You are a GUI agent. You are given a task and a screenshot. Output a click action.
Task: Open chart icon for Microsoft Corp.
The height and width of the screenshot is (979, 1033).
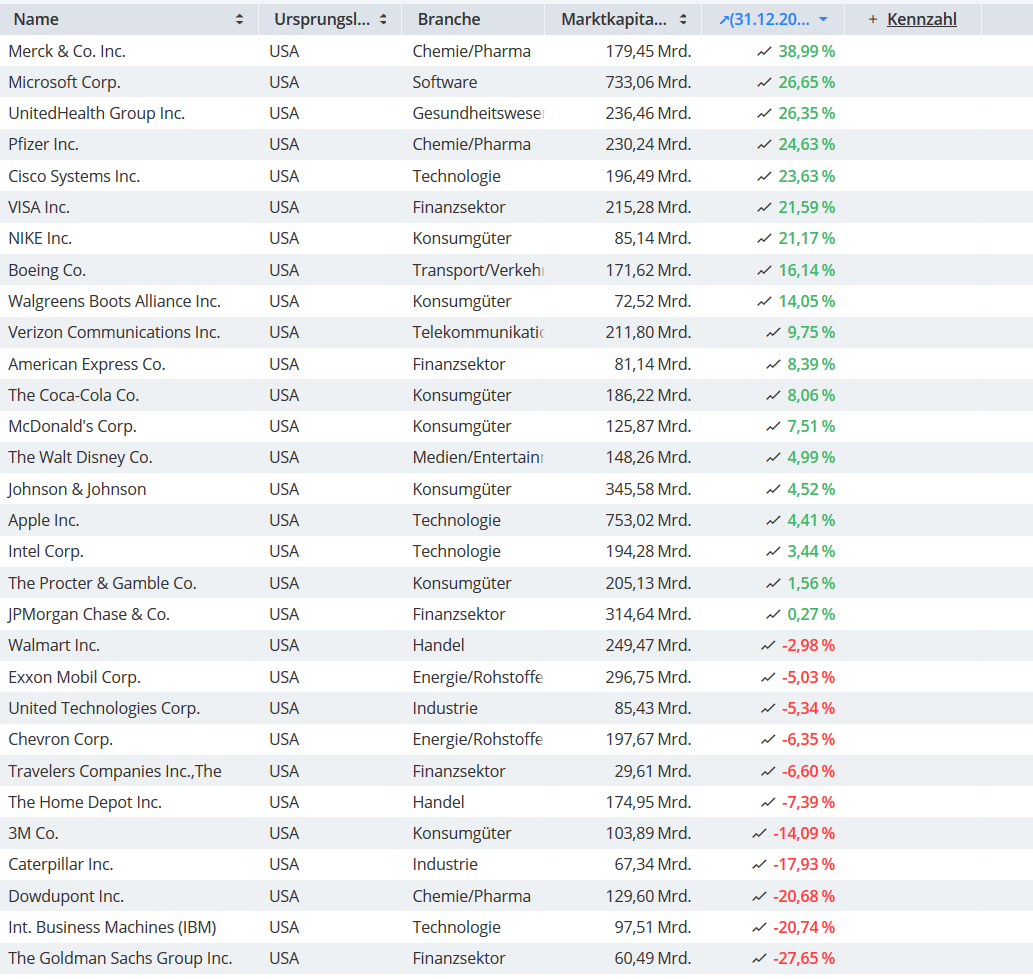click(x=764, y=82)
